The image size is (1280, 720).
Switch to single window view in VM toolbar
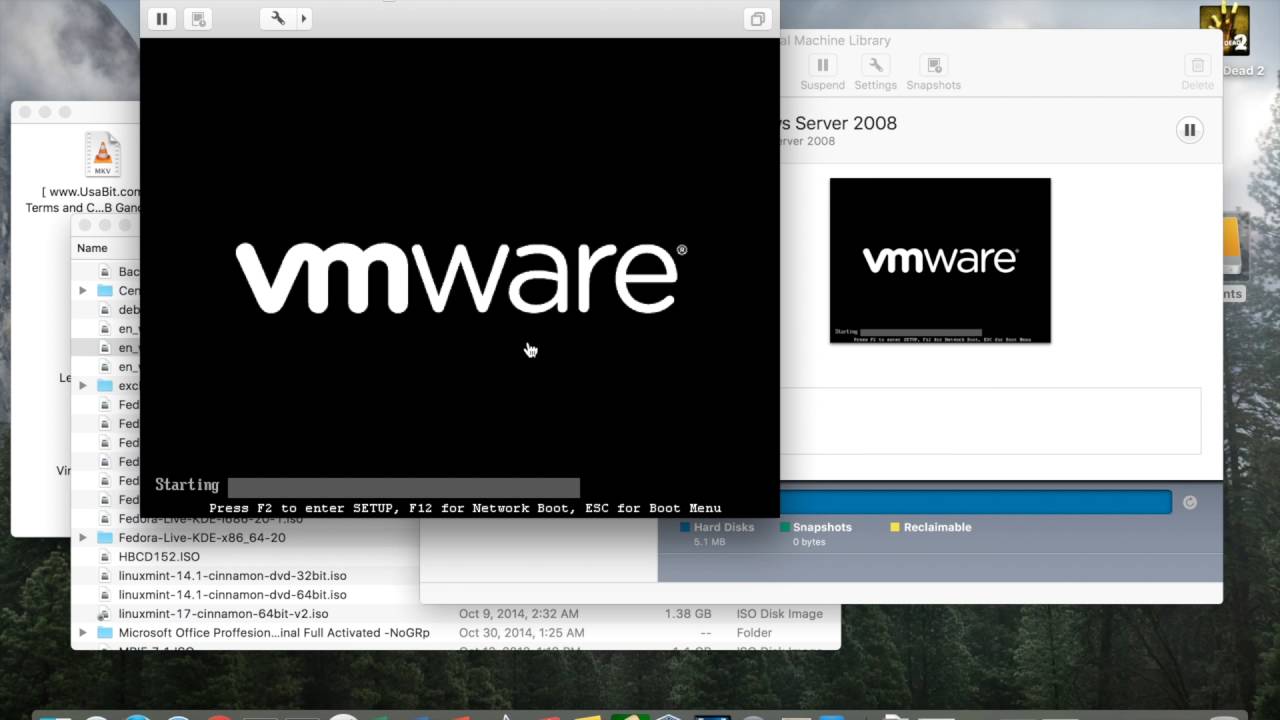tap(758, 18)
